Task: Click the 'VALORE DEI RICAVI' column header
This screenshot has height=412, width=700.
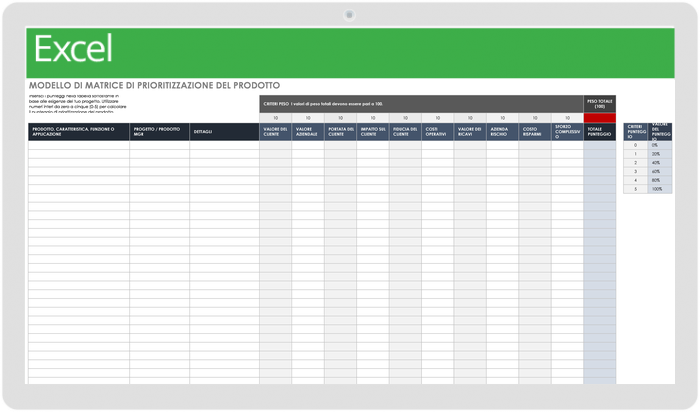Action: [470, 132]
